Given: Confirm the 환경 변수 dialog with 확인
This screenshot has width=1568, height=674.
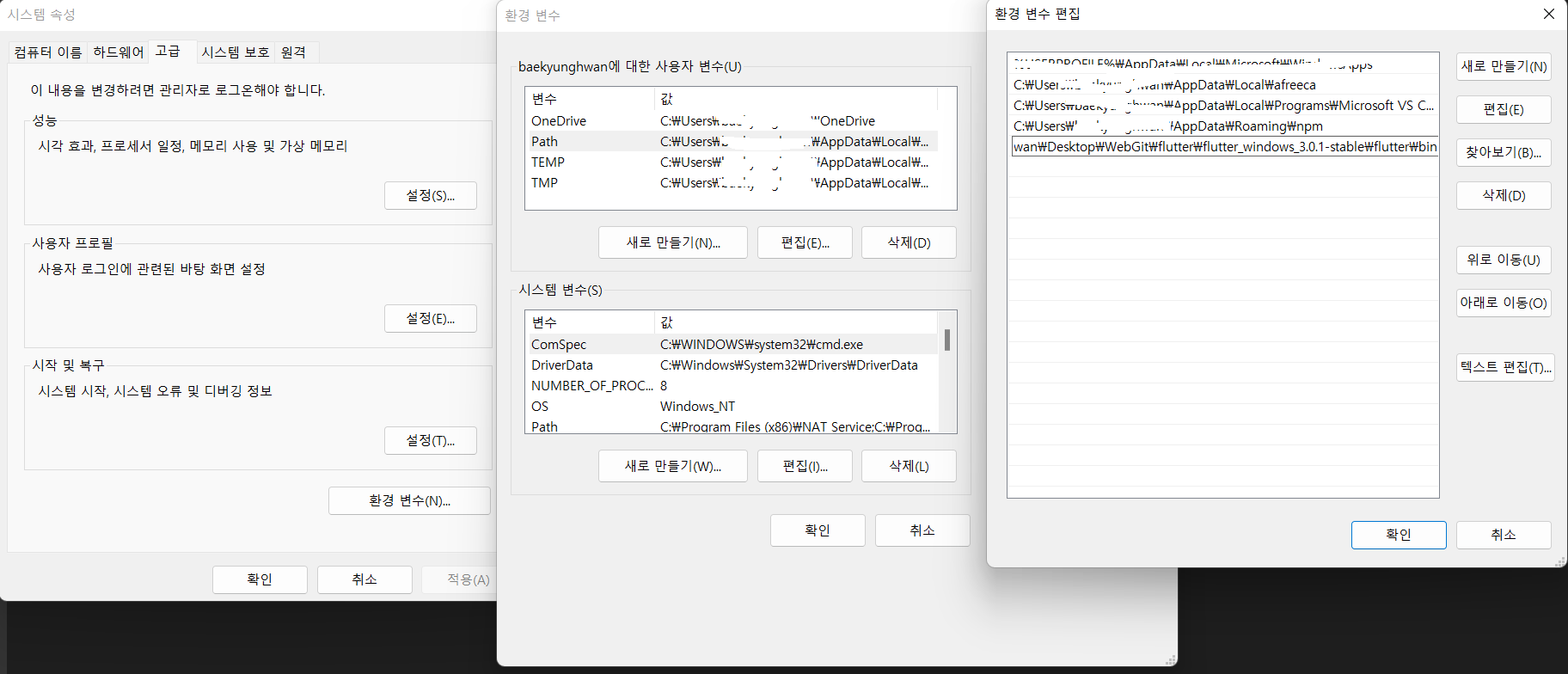Looking at the screenshot, I should pyautogui.click(x=818, y=530).
